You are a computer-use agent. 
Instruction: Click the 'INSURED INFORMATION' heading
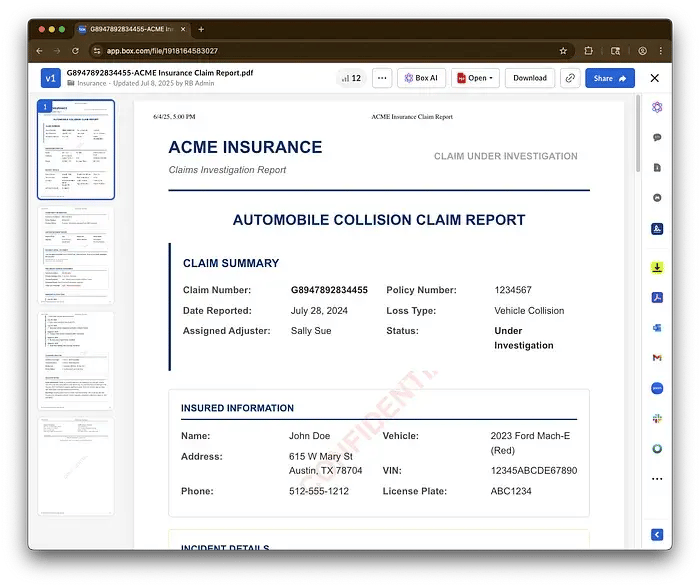pyautogui.click(x=237, y=408)
